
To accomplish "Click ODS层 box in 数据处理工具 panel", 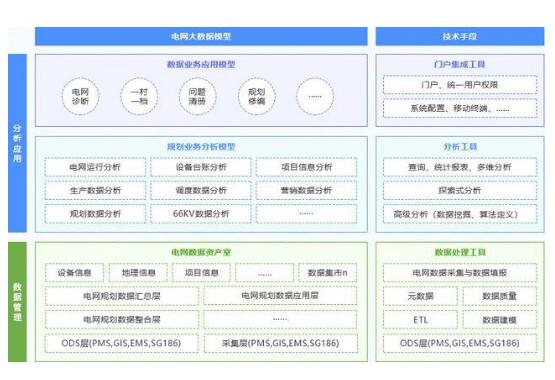I will coord(460,343).
